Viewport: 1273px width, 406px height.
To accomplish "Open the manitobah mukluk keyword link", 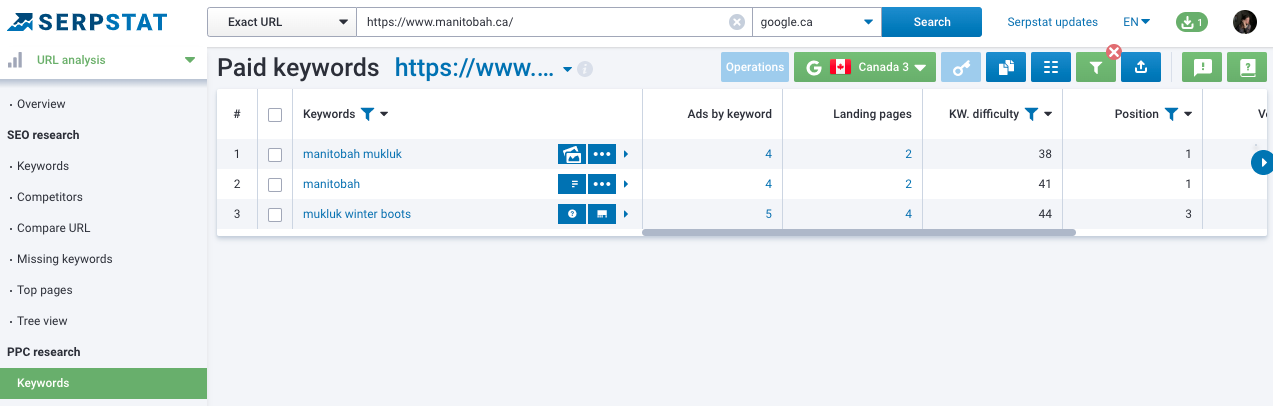I will [352, 154].
